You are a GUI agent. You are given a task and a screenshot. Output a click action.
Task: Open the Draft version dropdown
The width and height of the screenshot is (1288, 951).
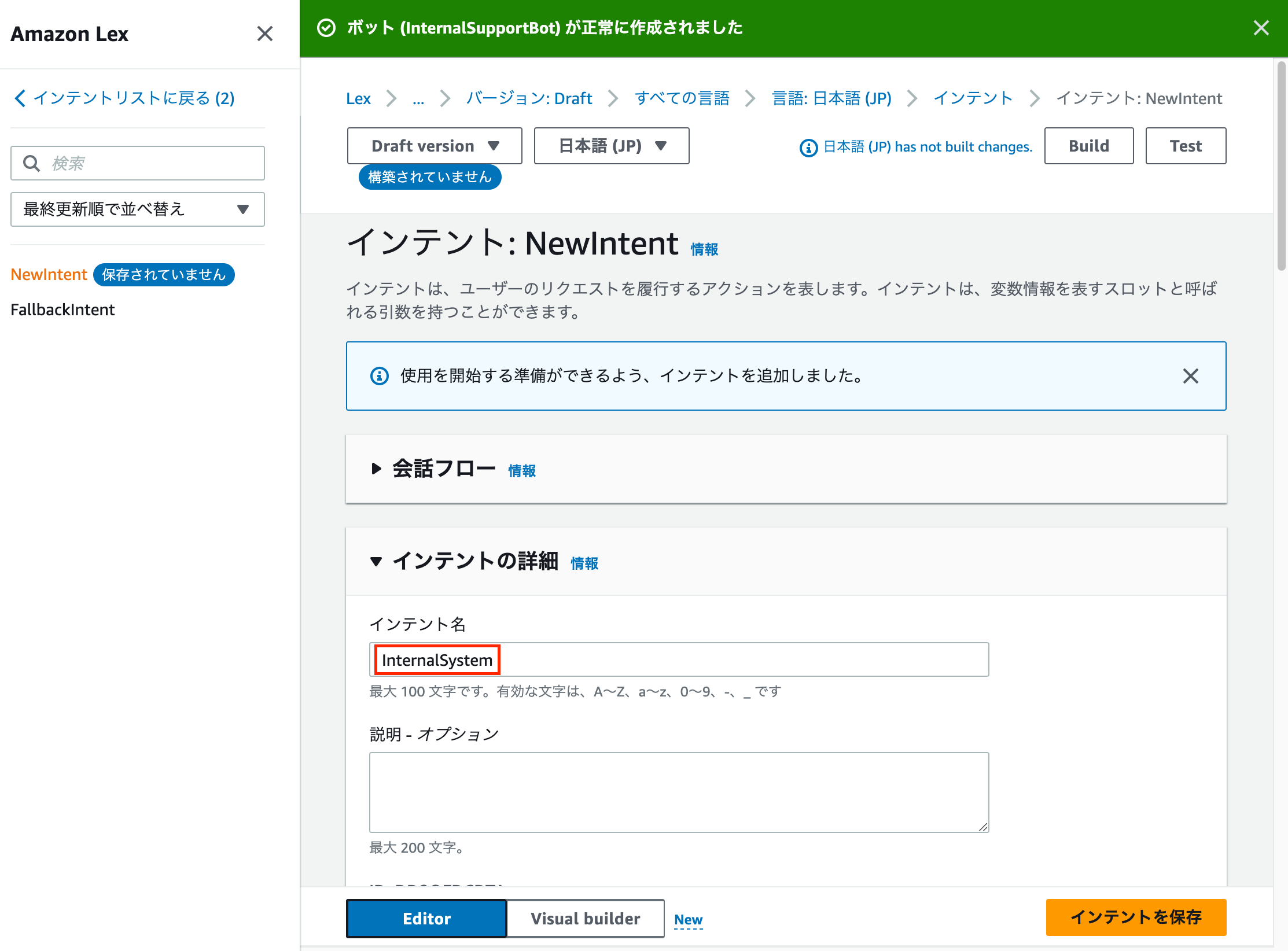[435, 146]
